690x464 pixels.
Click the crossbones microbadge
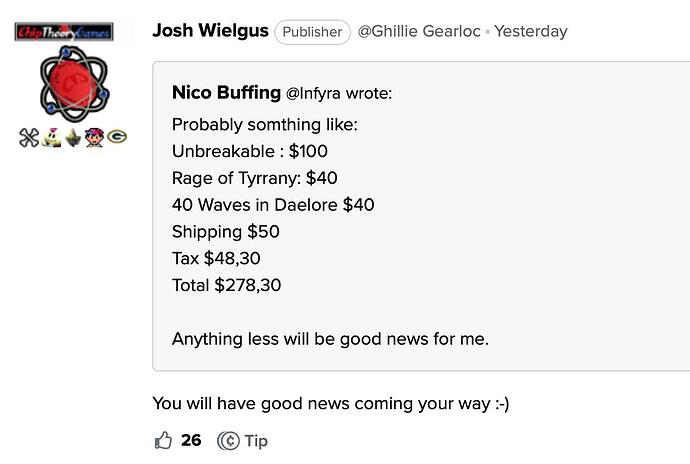[x=28, y=139]
